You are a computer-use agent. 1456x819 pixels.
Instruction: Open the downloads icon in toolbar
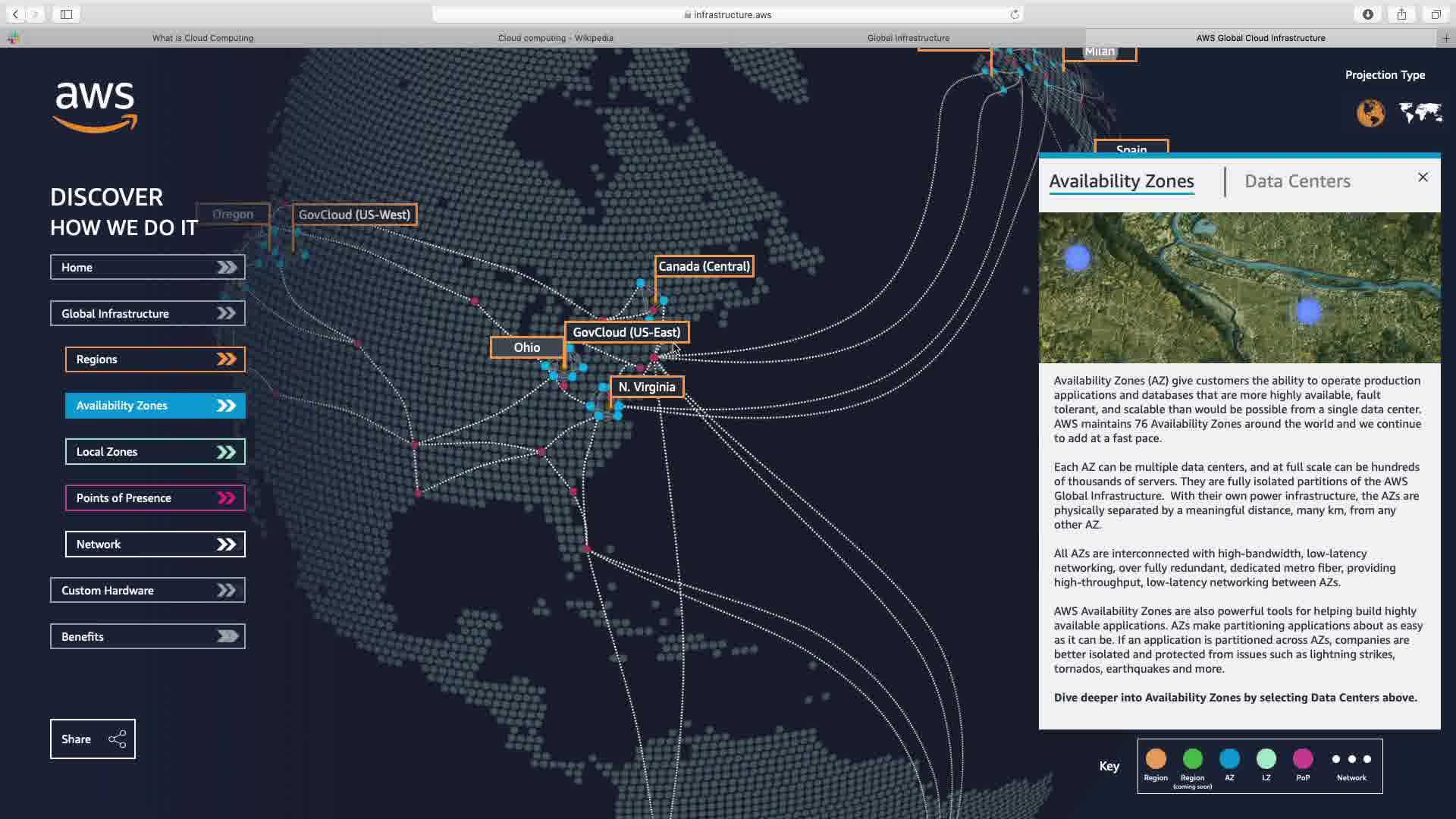1368,14
